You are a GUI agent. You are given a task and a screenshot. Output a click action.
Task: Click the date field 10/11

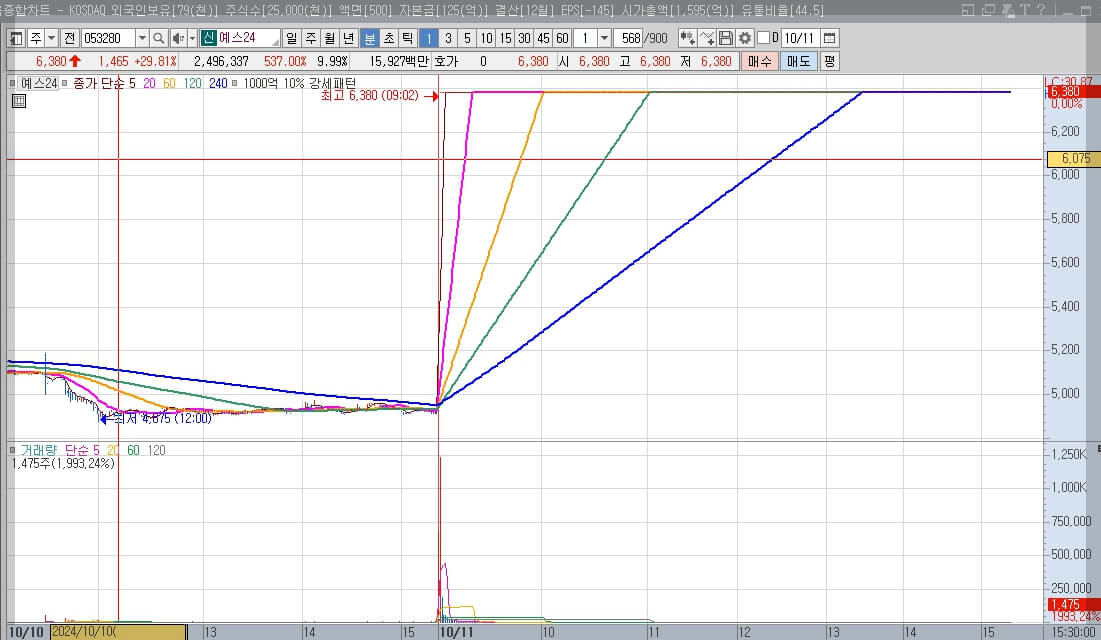tap(800, 38)
